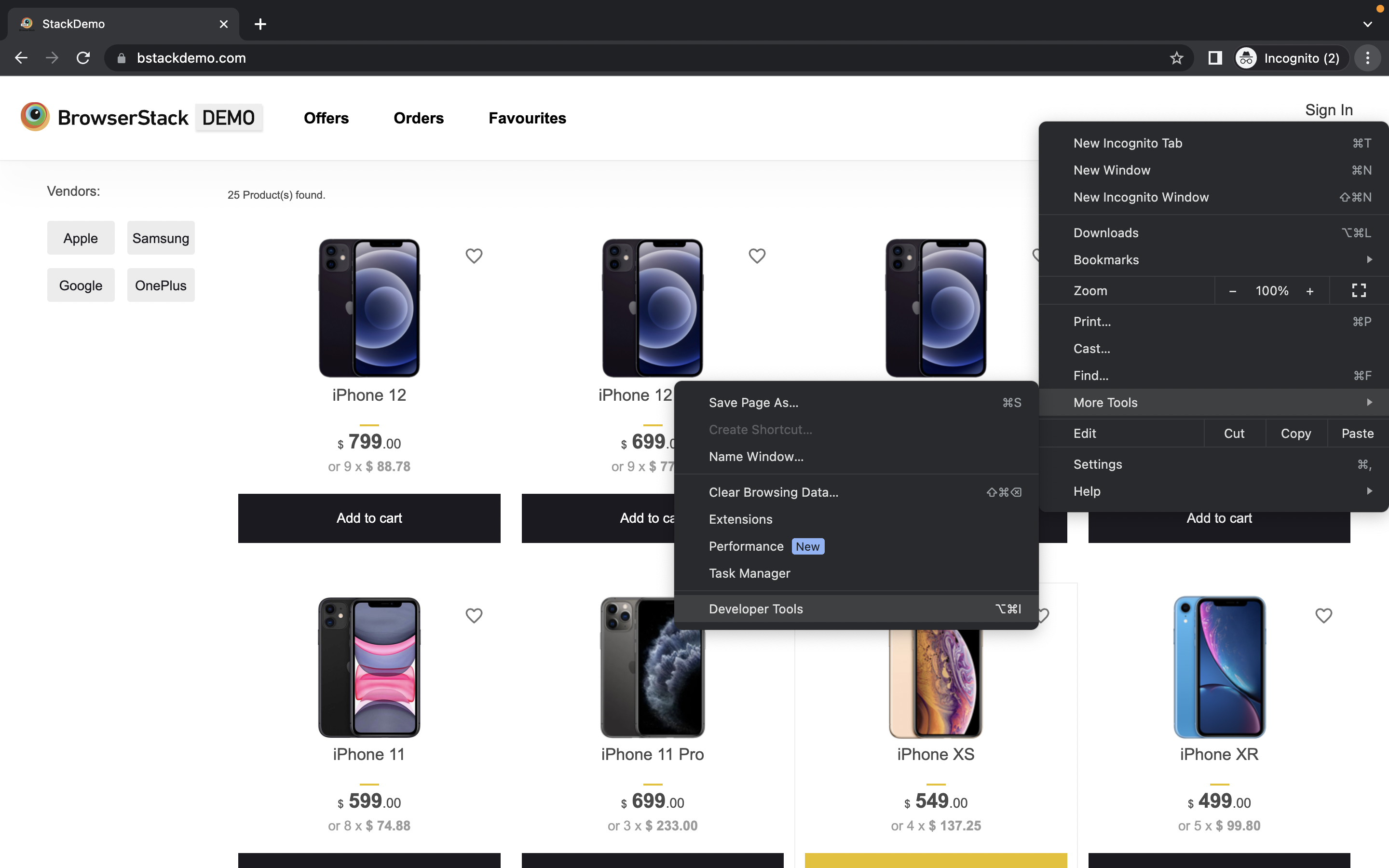Click Clear Browsing Data option
The height and width of the screenshot is (868, 1389).
click(773, 492)
